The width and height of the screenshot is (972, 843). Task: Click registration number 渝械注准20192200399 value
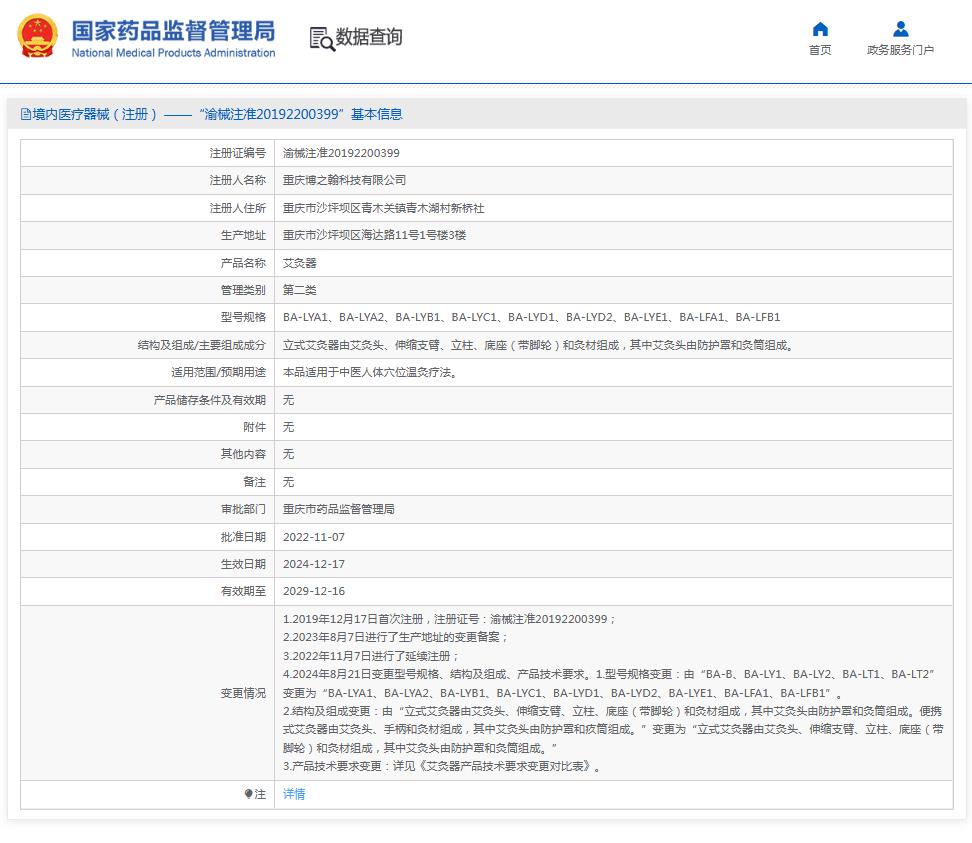(x=341, y=154)
